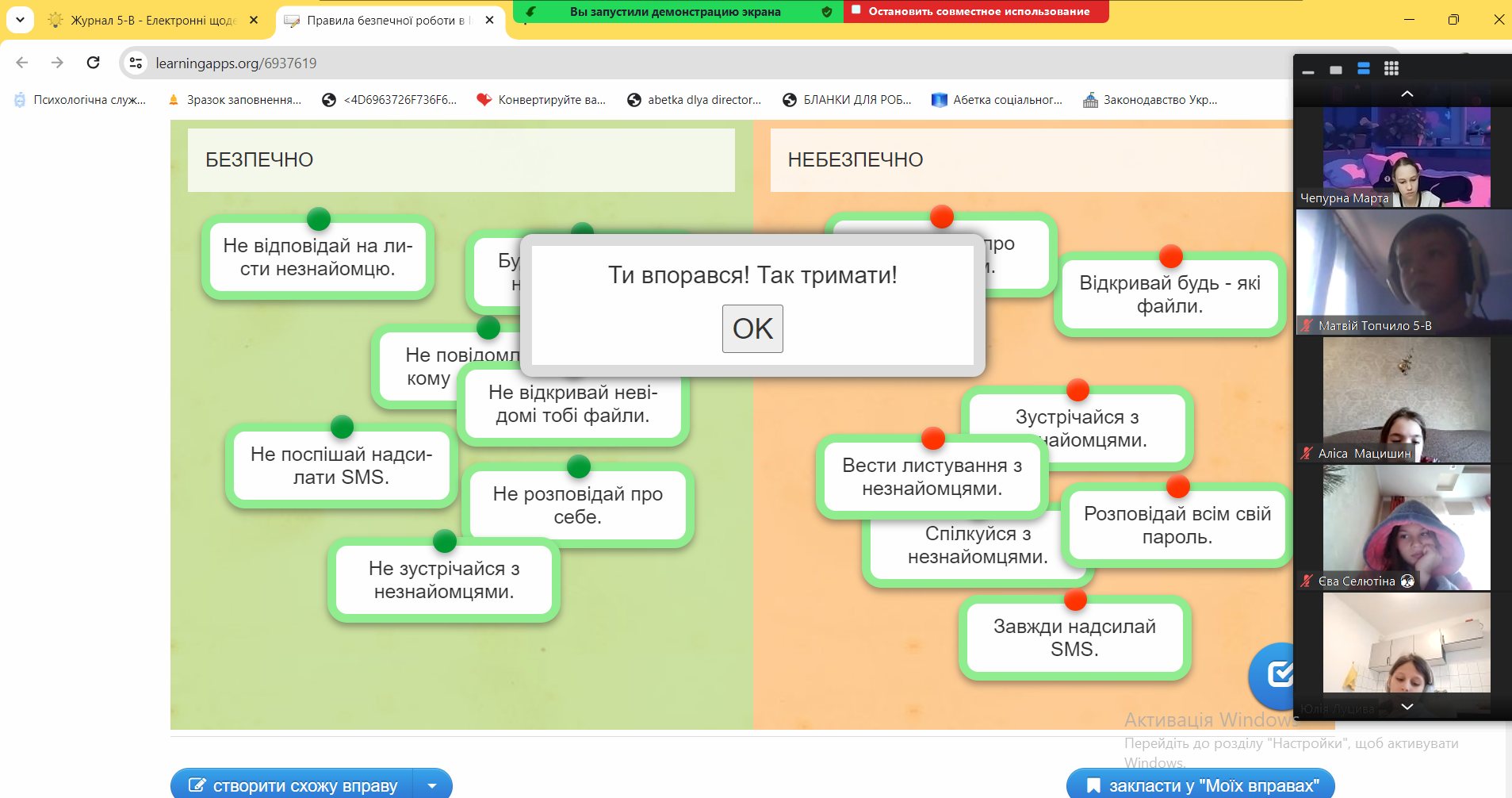Select Матвій Топчило video thumbnail
Viewport: 1512px width, 798px height.
(x=1403, y=272)
